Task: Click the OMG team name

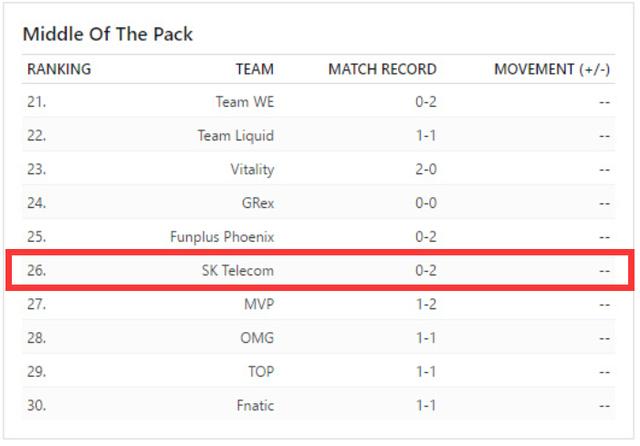Action: [257, 338]
